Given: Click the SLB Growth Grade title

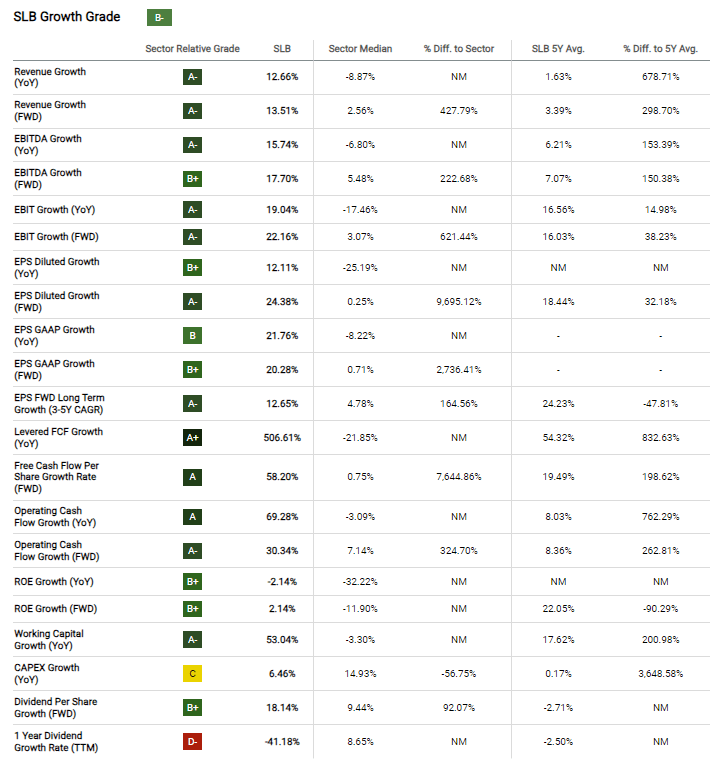Looking at the screenshot, I should click(x=67, y=17).
